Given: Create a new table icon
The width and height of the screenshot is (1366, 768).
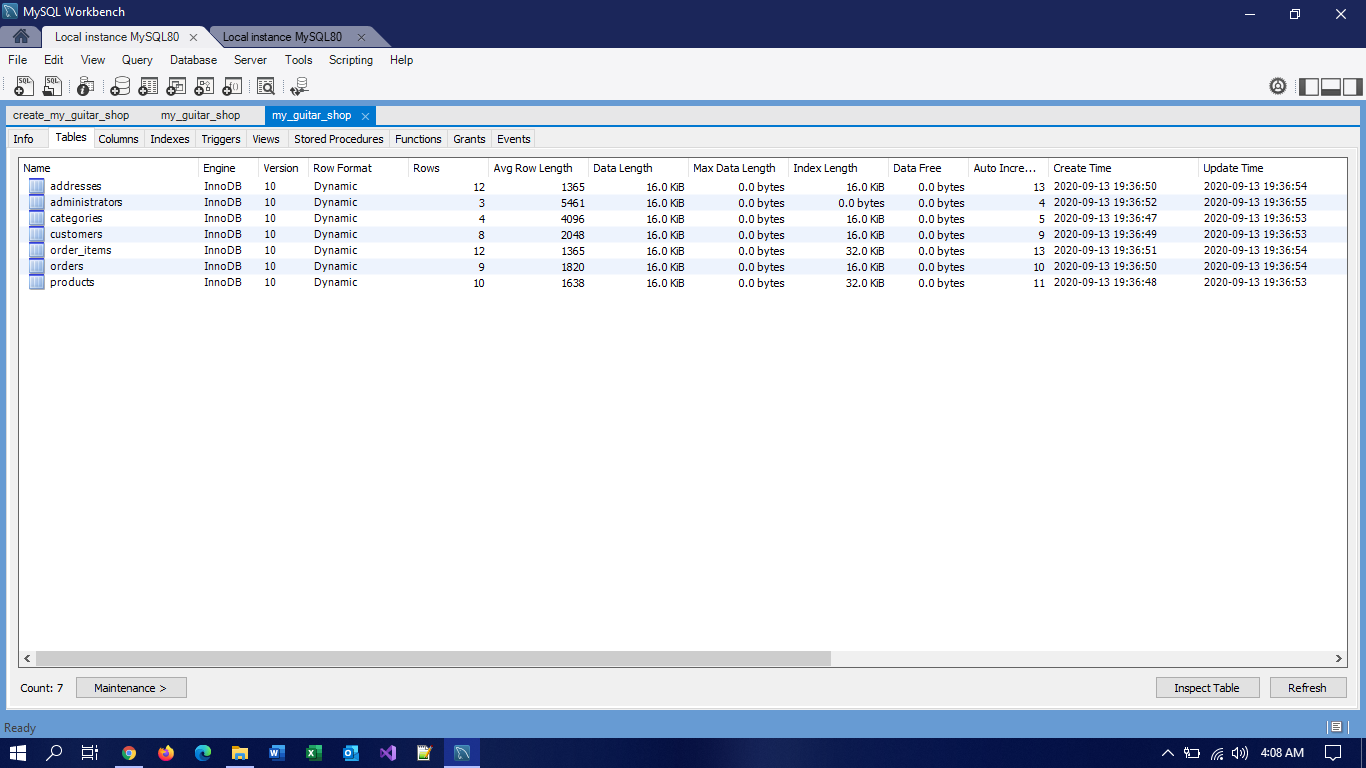Looking at the screenshot, I should click(148, 86).
